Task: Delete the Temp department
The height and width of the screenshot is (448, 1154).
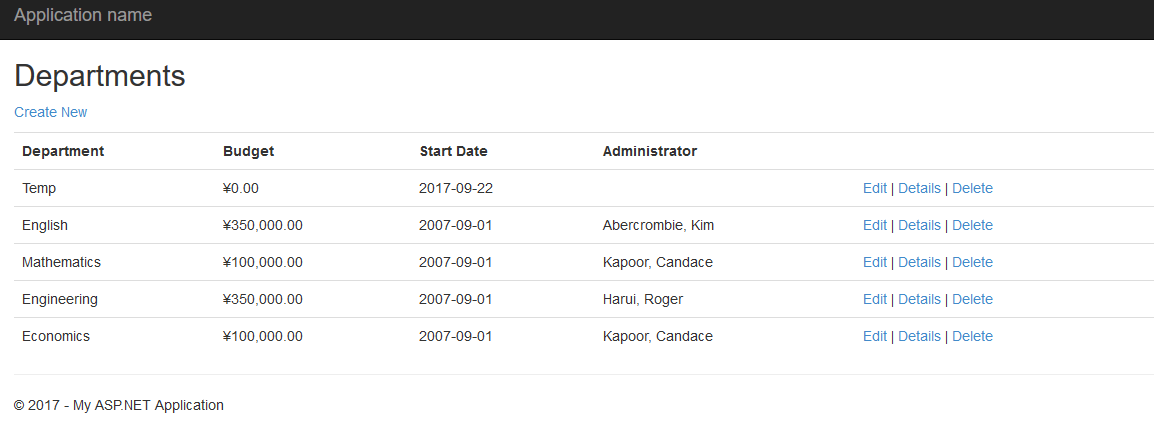Action: [972, 188]
